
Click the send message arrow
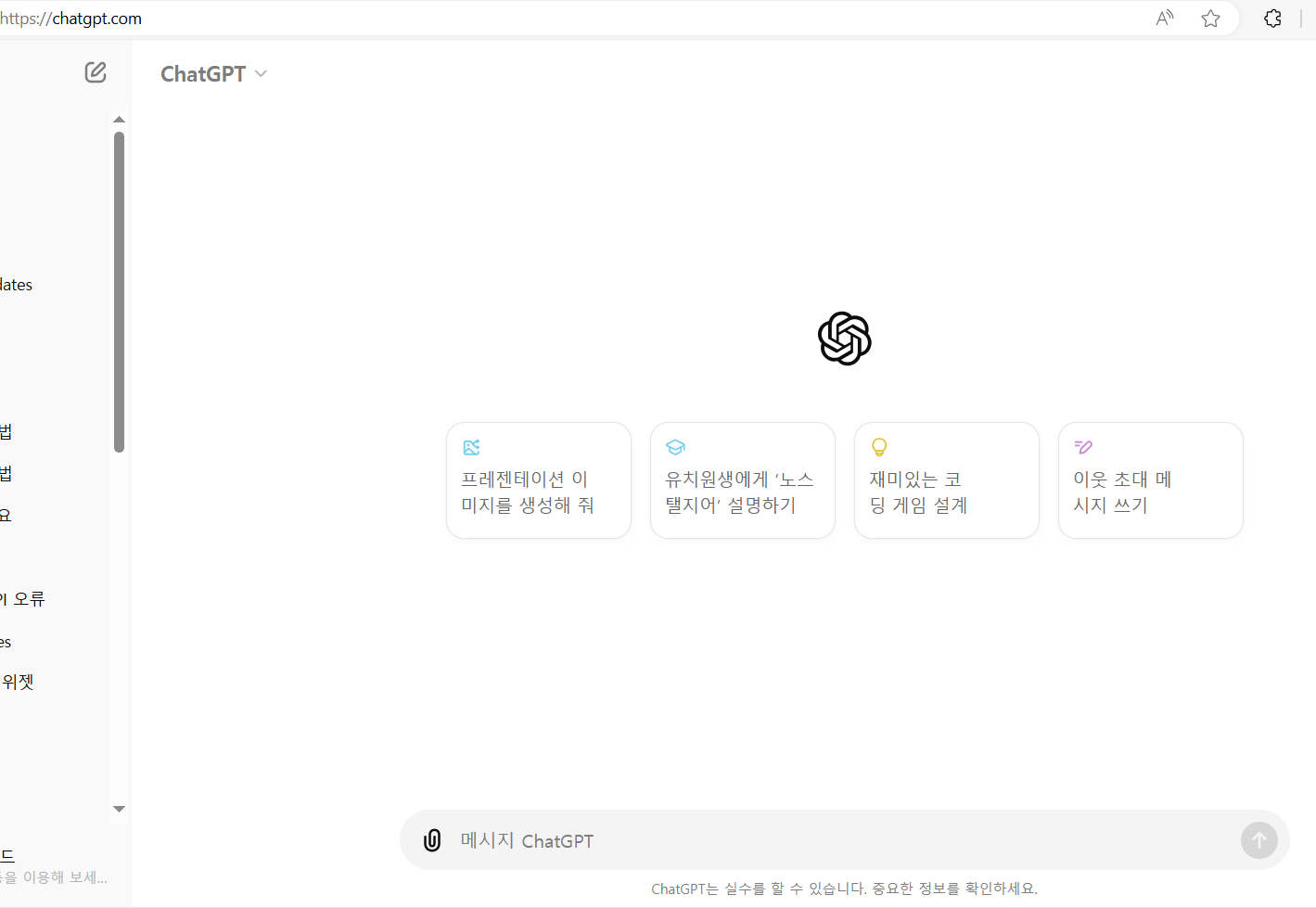[x=1259, y=839]
